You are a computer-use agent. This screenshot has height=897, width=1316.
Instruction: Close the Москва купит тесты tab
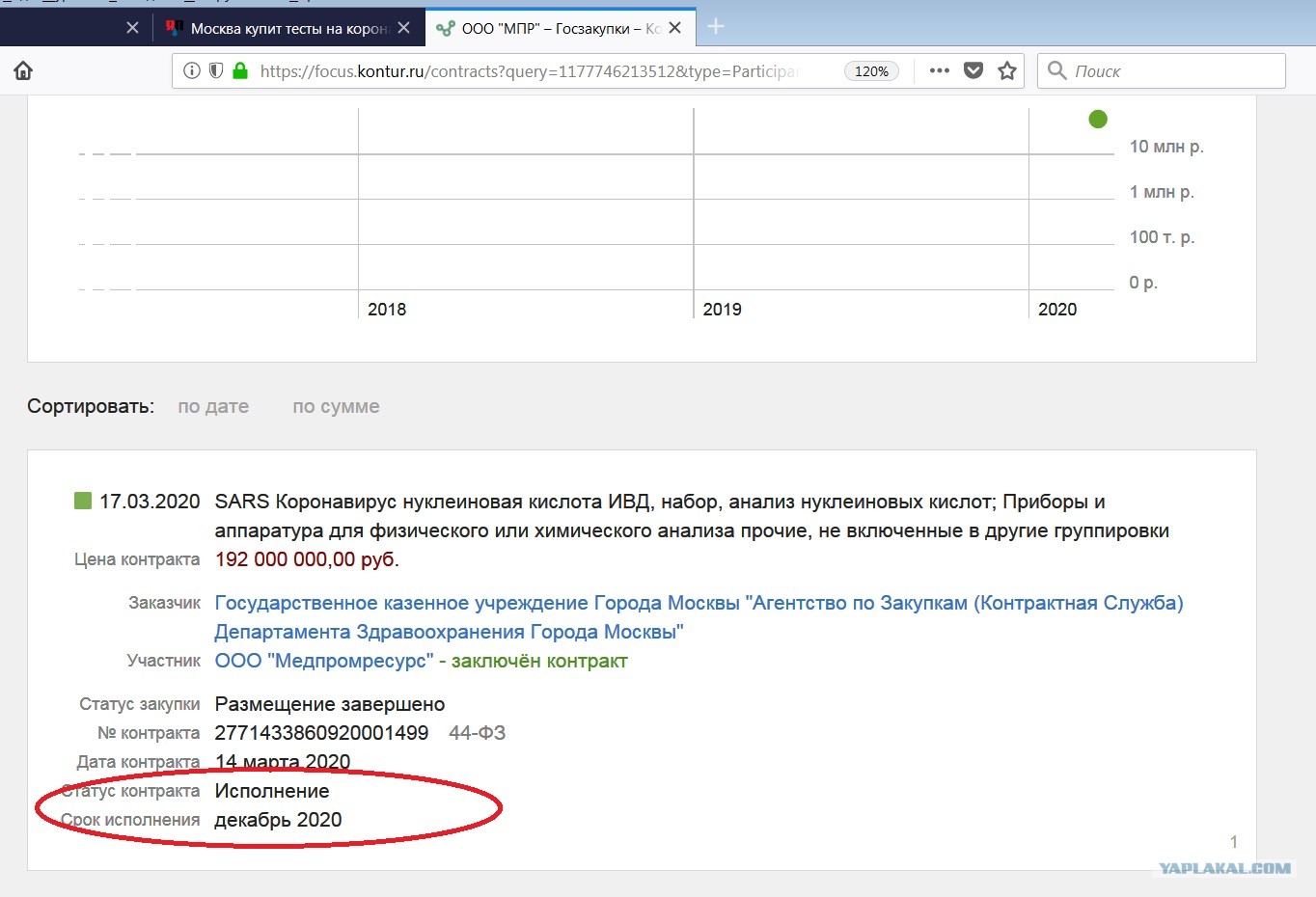pos(403,28)
